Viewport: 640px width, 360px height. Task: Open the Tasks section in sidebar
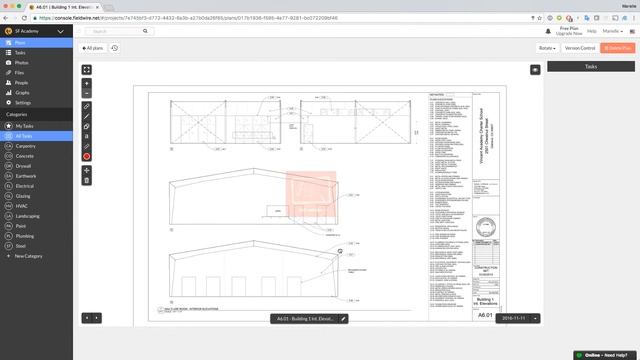(x=36, y=53)
